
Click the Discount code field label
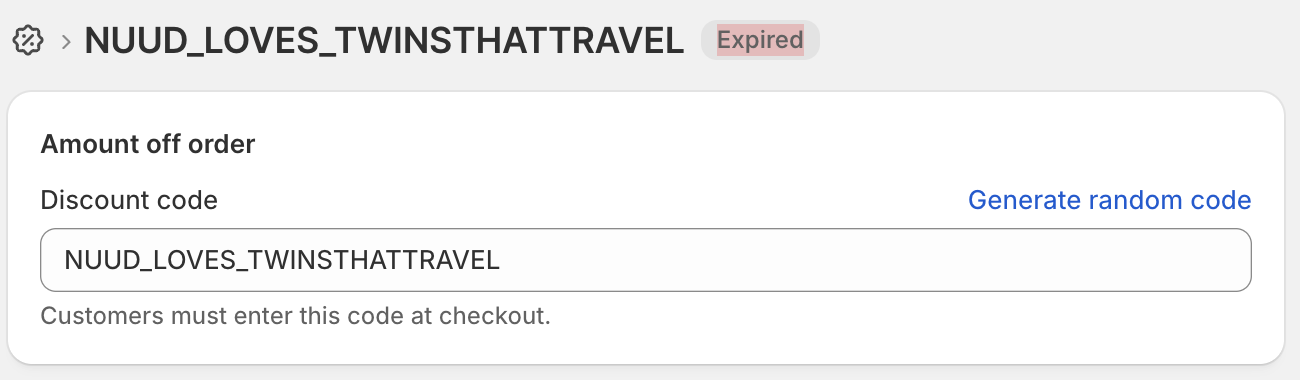[129, 200]
